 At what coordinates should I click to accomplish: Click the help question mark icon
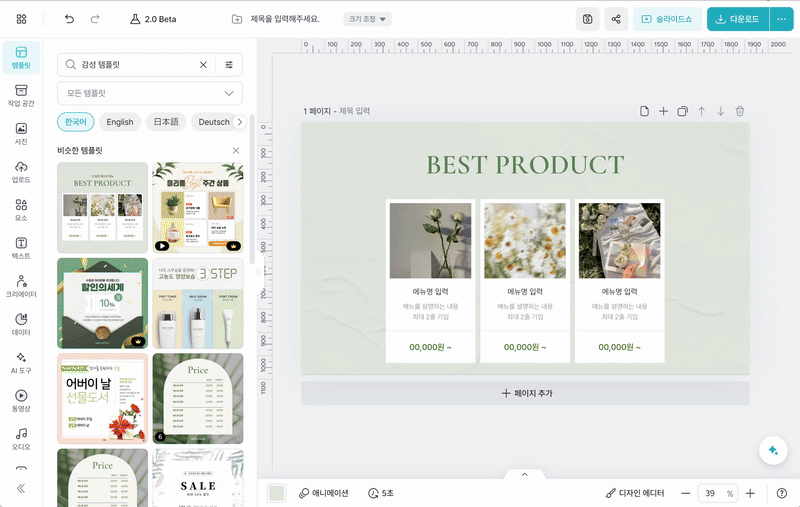[781, 494]
